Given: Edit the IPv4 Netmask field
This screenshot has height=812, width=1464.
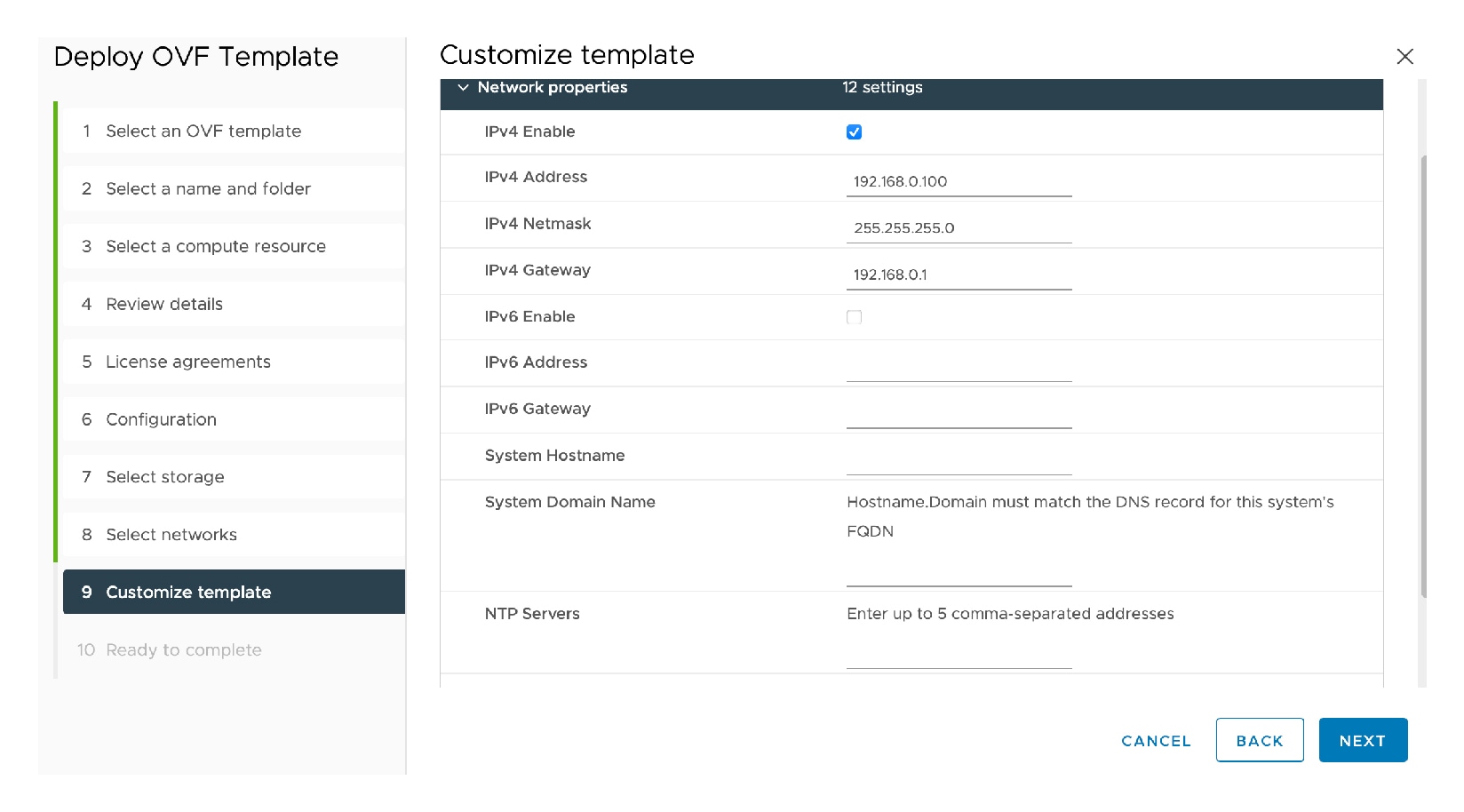Looking at the screenshot, I should click(x=959, y=228).
